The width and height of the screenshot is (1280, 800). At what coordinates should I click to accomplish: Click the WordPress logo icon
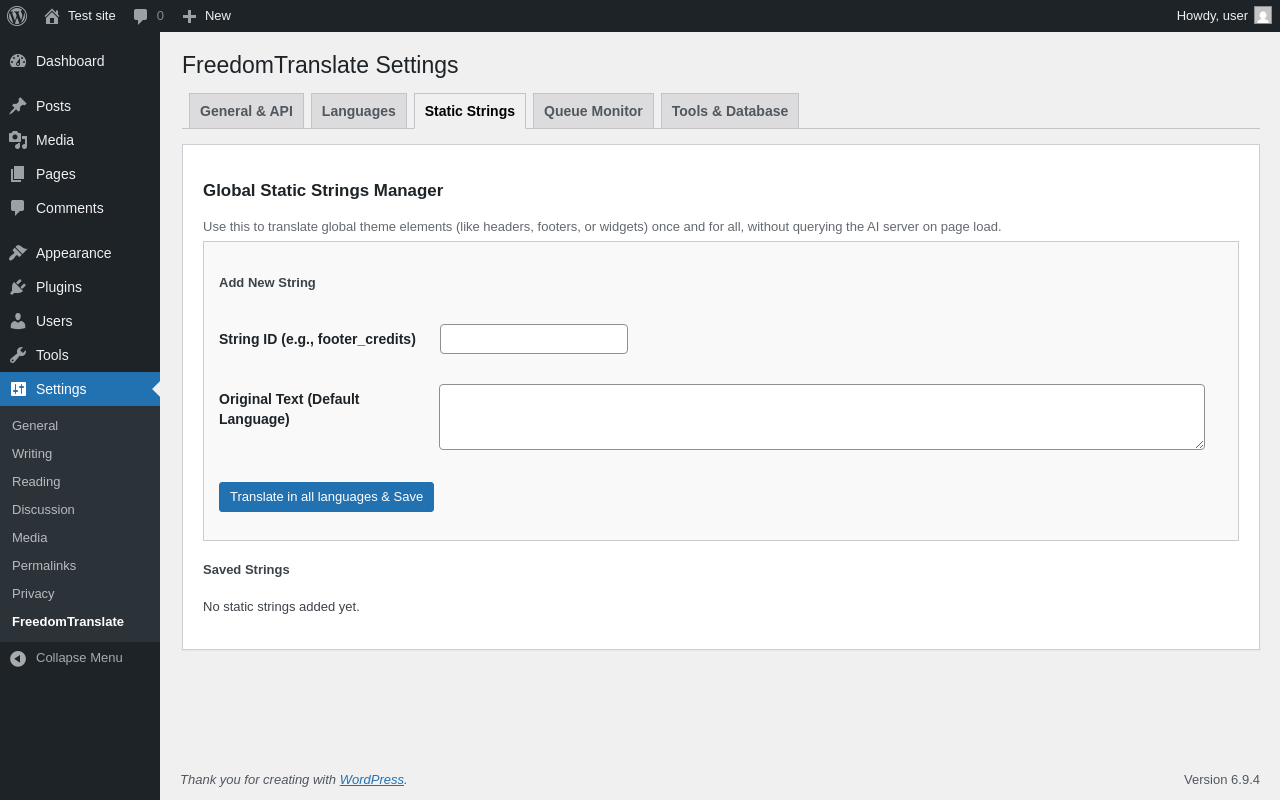click(x=17, y=16)
